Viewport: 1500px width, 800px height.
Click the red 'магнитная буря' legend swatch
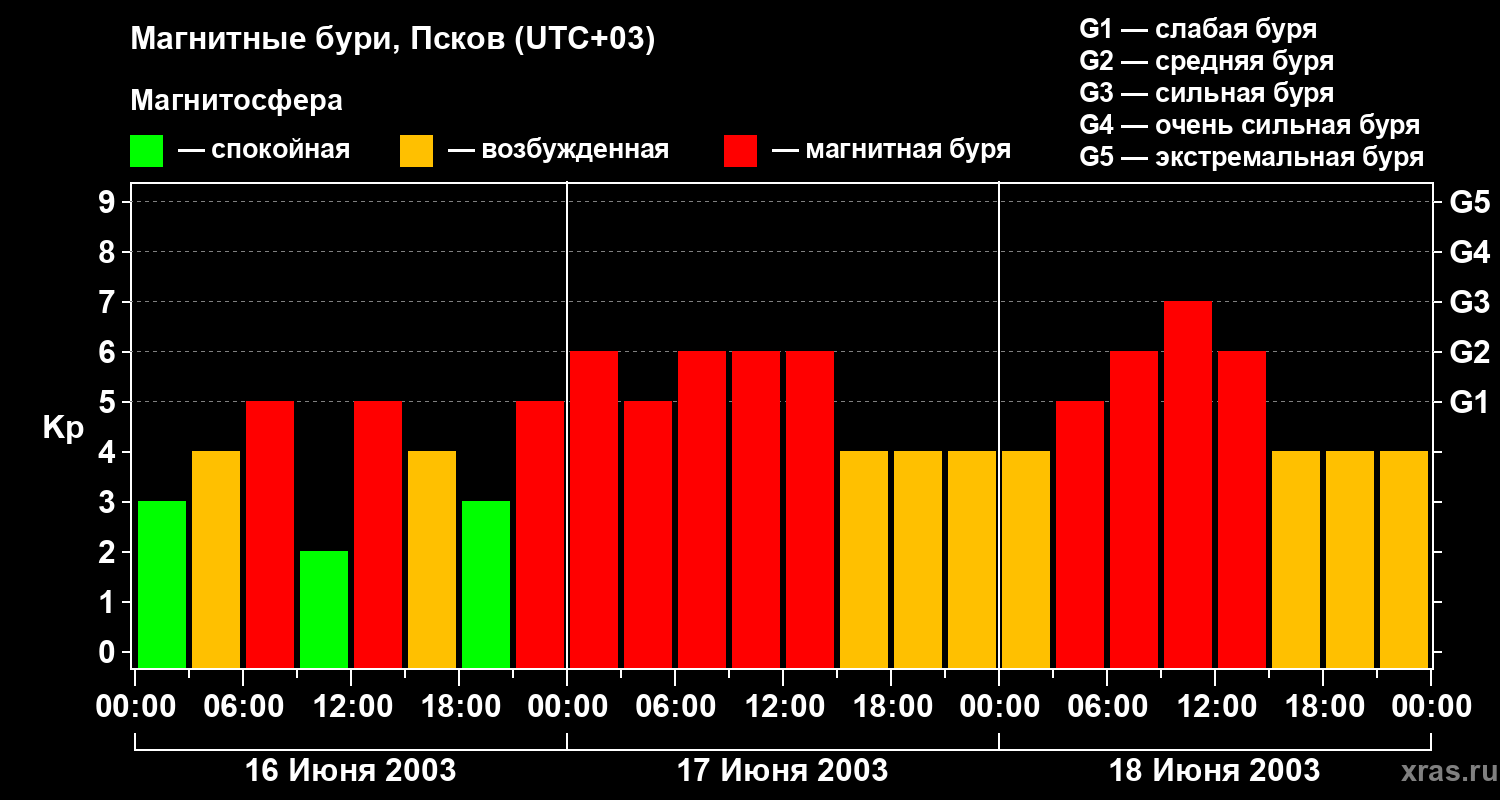pyautogui.click(x=740, y=151)
